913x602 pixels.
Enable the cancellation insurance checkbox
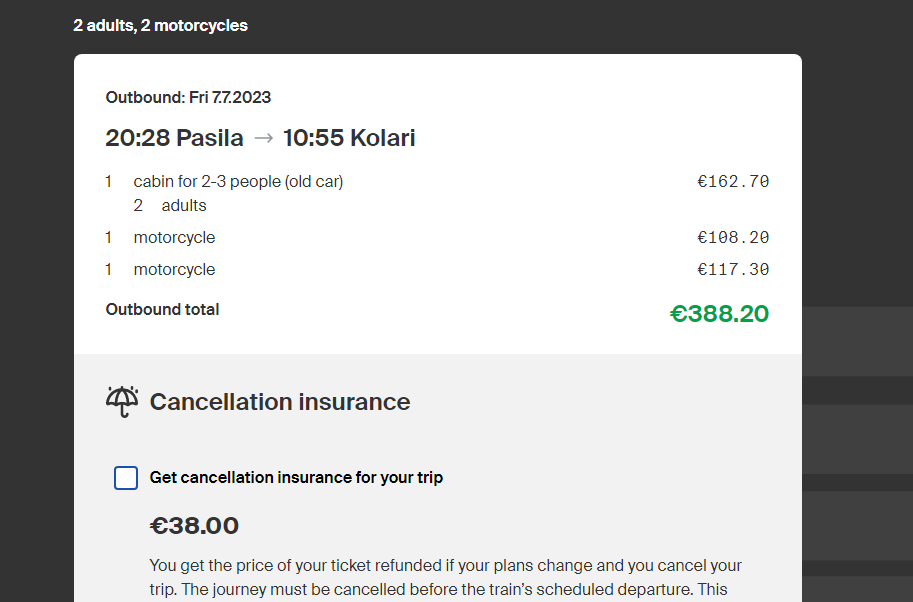[x=126, y=478]
